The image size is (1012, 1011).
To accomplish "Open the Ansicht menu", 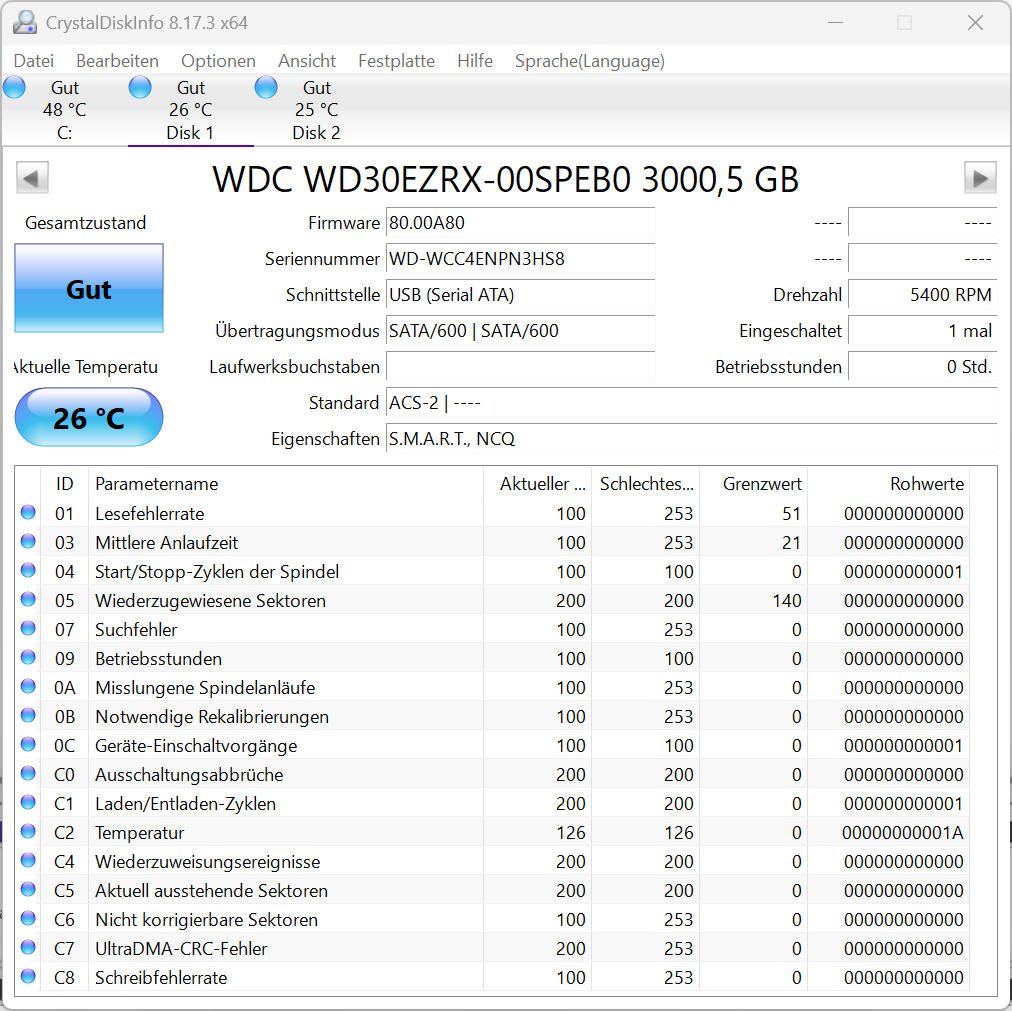I will tap(307, 61).
